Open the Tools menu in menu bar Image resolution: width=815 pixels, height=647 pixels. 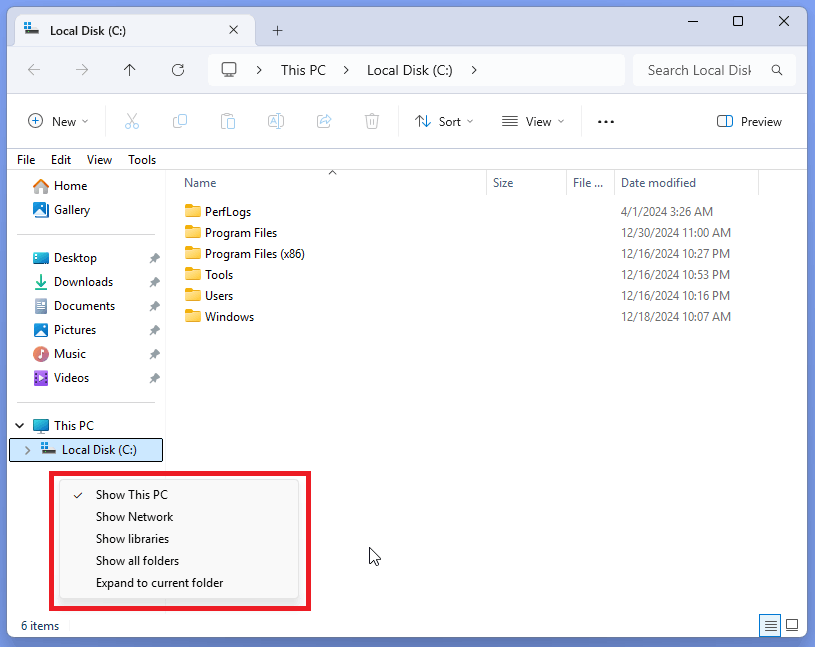[142, 160]
